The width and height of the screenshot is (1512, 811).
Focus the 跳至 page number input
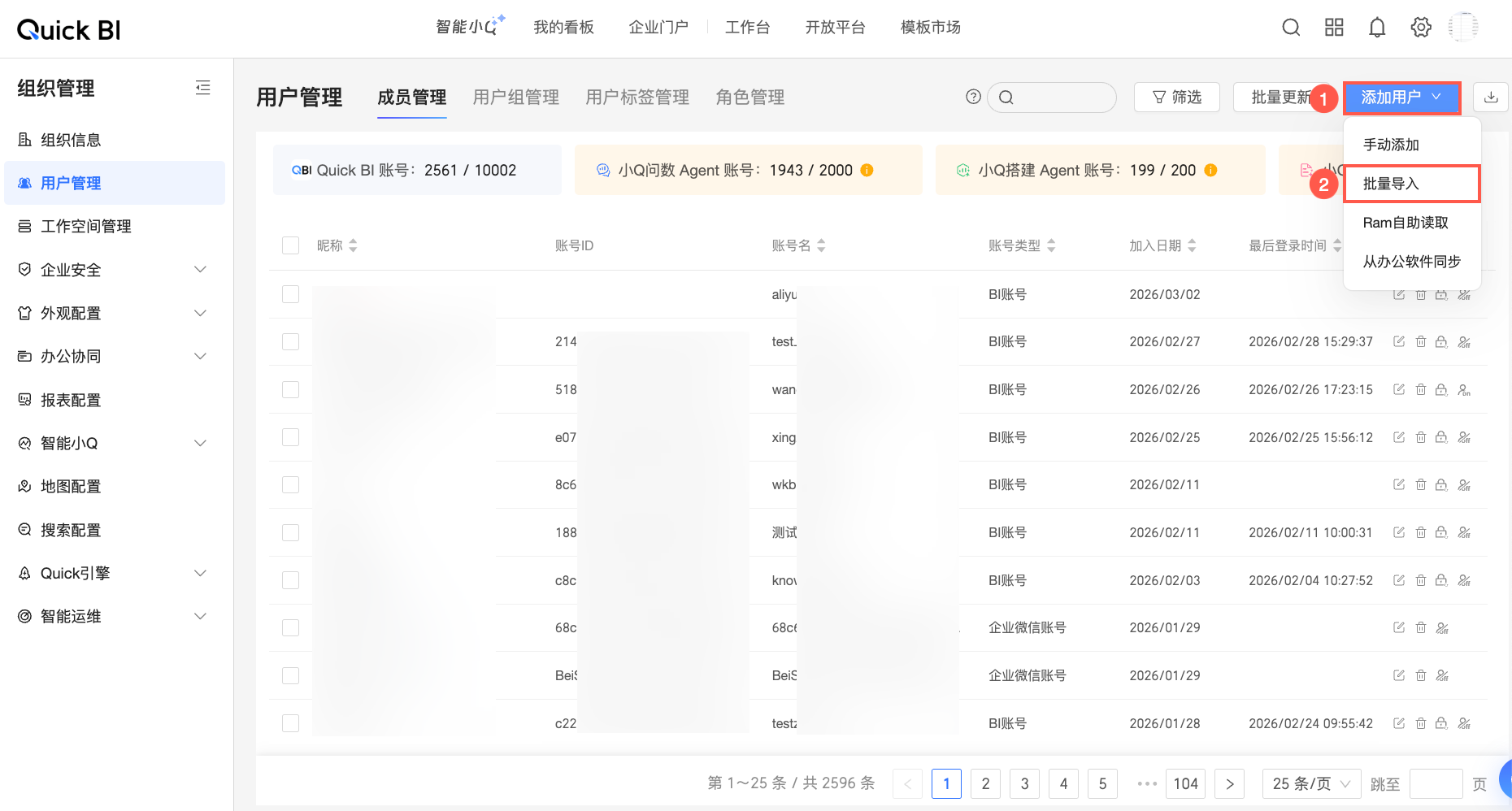[1436, 783]
